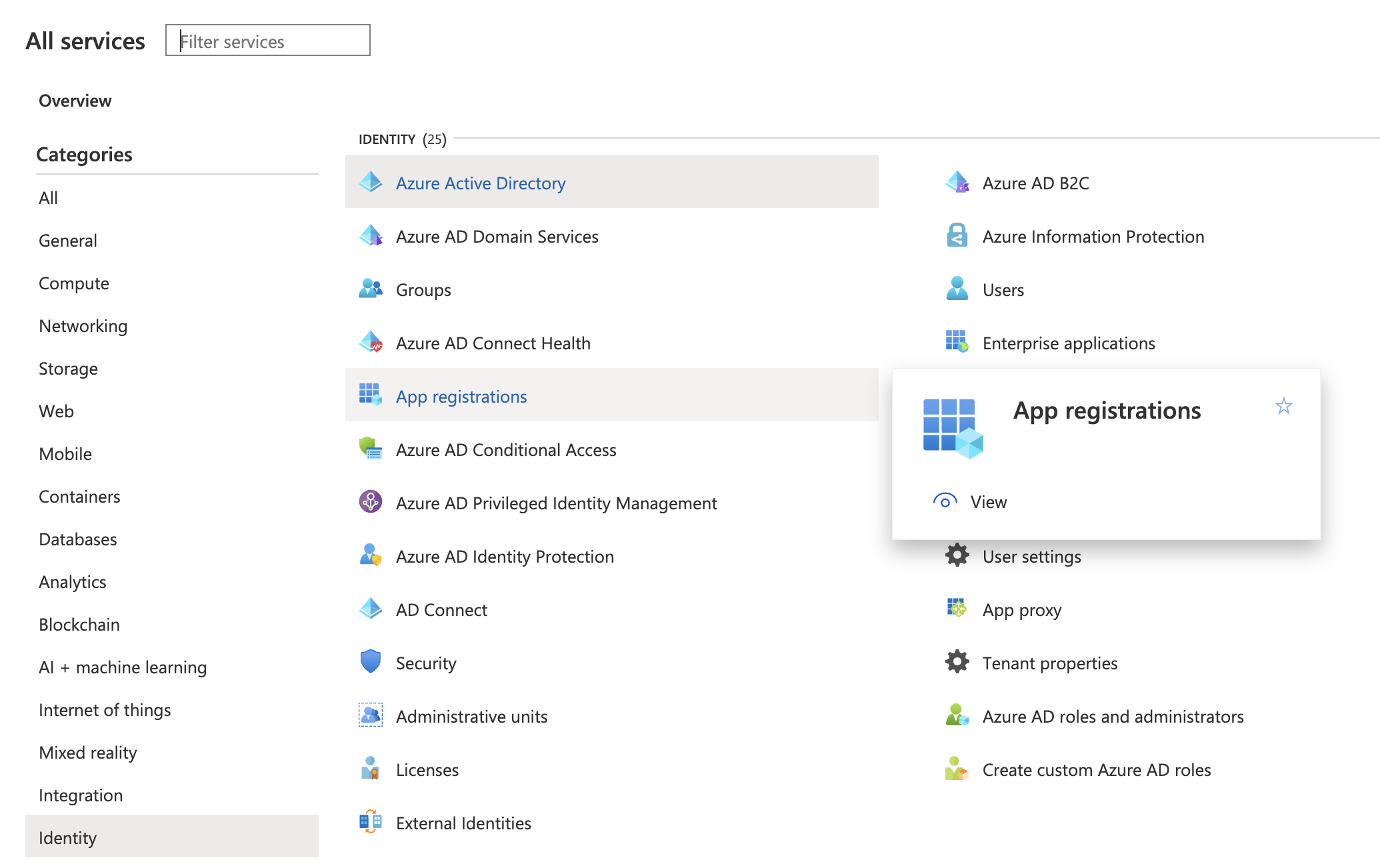Click the Azure Active Directory pyramid icon
Image resolution: width=1380 pixels, height=868 pixels.
[x=371, y=182]
